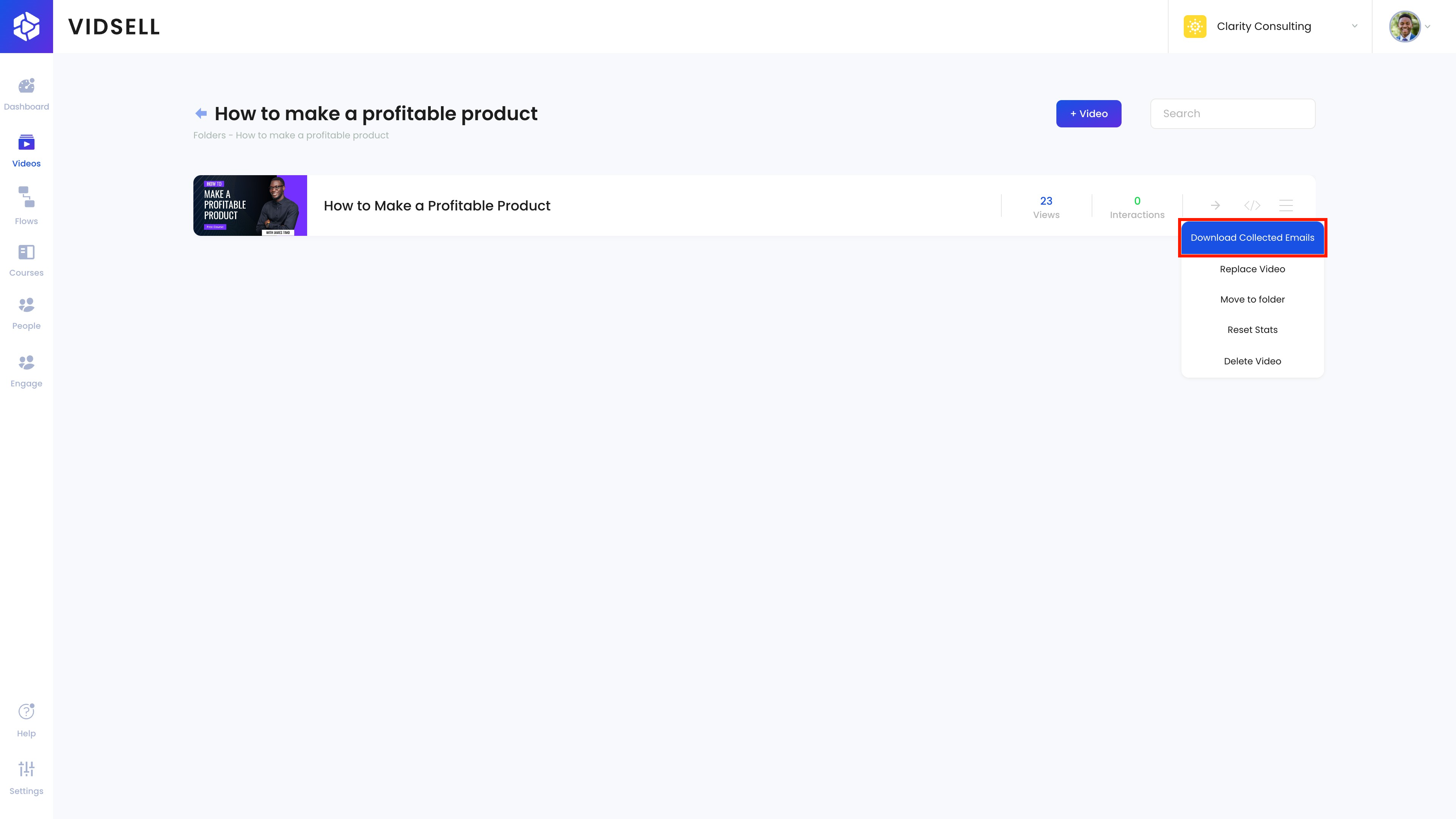This screenshot has width=1456, height=819.
Task: Choose Move to folder option
Action: 1252,300
